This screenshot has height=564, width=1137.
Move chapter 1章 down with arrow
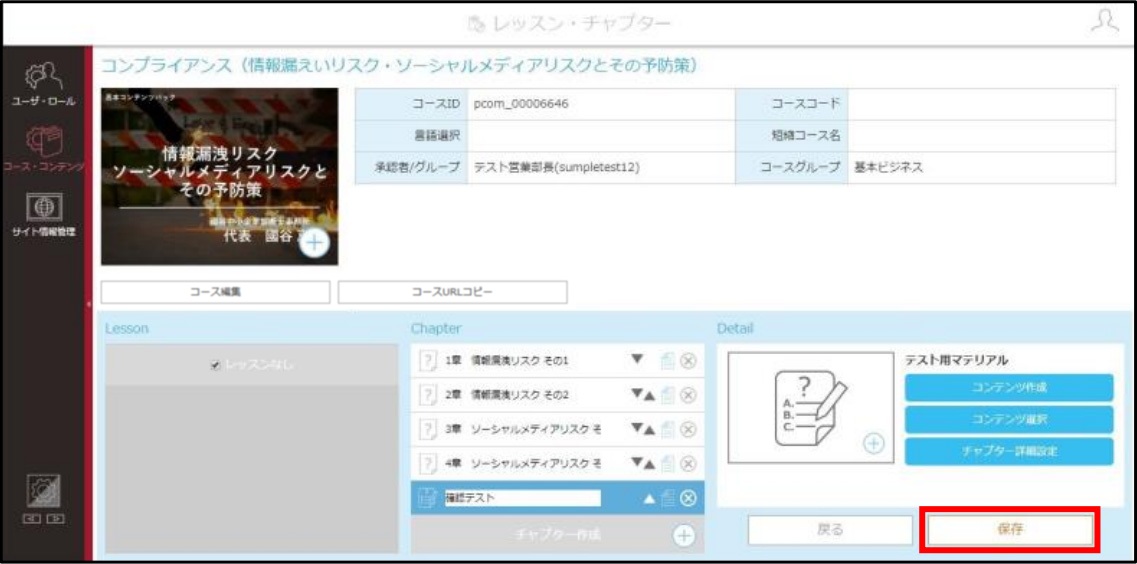[x=637, y=360]
